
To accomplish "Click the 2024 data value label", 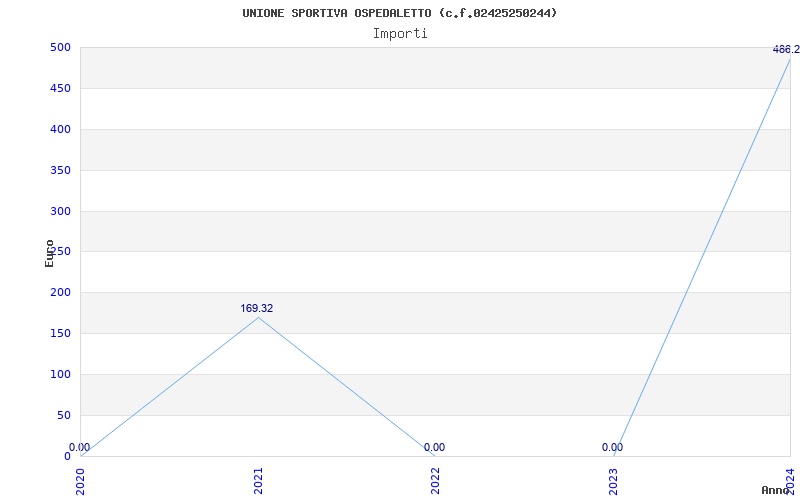I will click(786, 49).
